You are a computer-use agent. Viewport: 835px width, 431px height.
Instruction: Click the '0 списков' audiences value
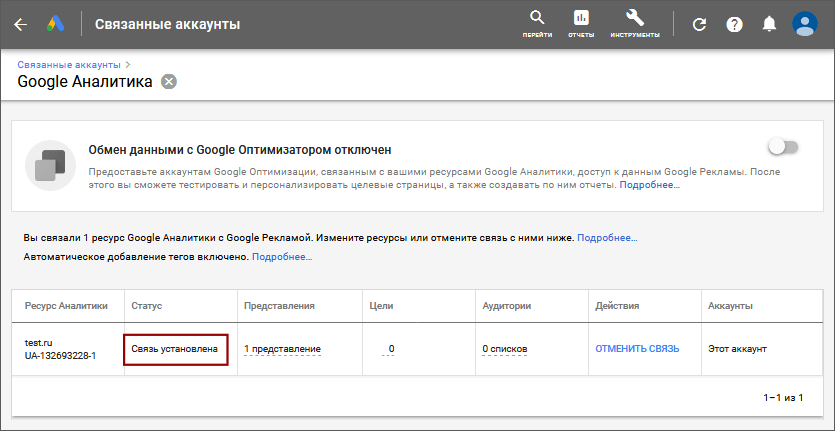pyautogui.click(x=504, y=349)
